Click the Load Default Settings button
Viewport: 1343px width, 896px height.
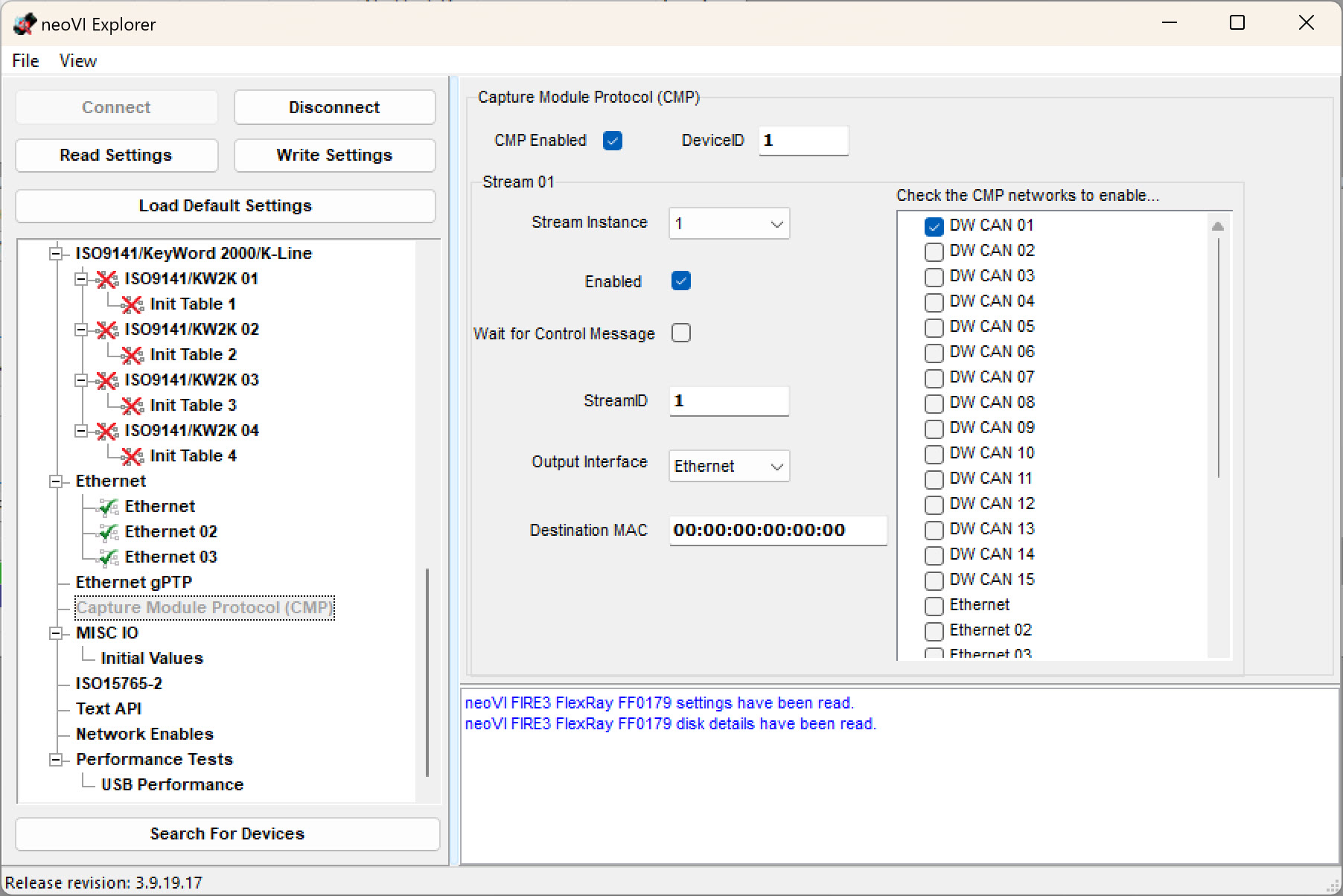[225, 205]
